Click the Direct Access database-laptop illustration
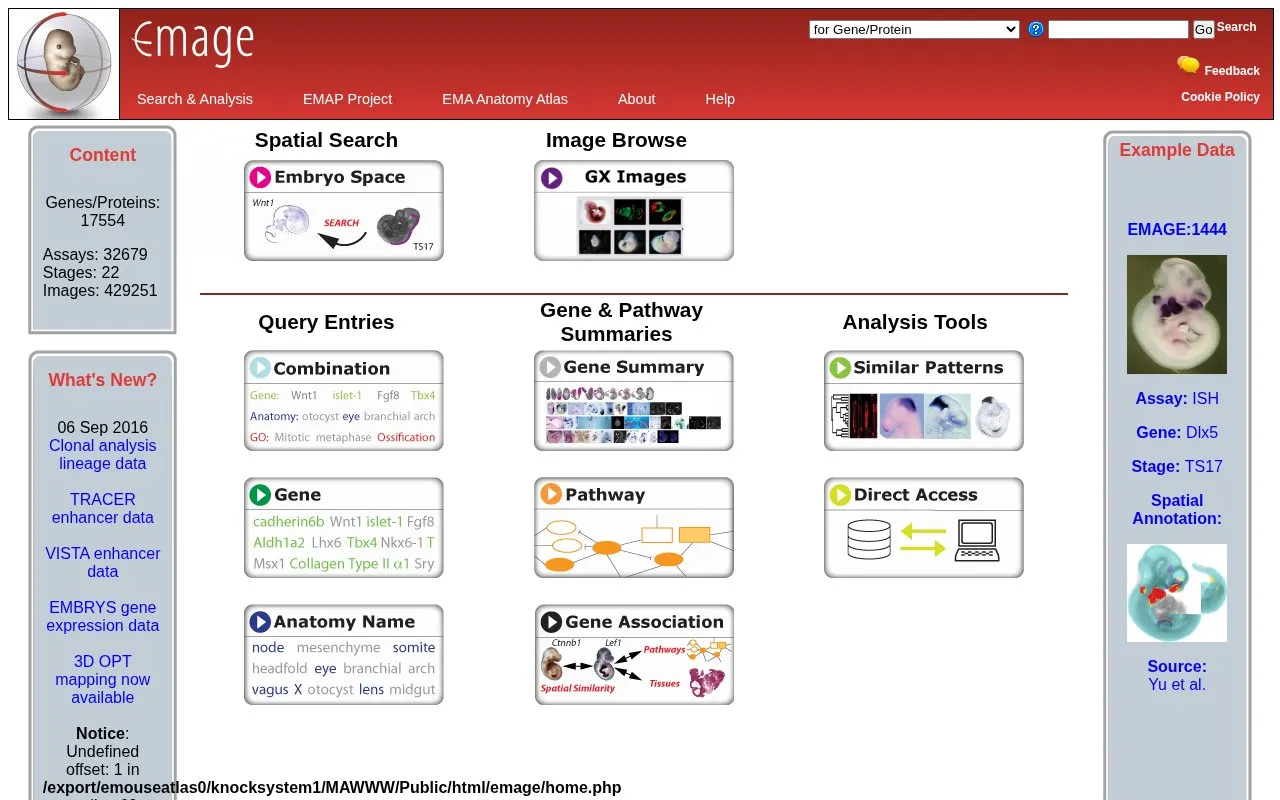This screenshot has height=800, width=1280. [922, 540]
